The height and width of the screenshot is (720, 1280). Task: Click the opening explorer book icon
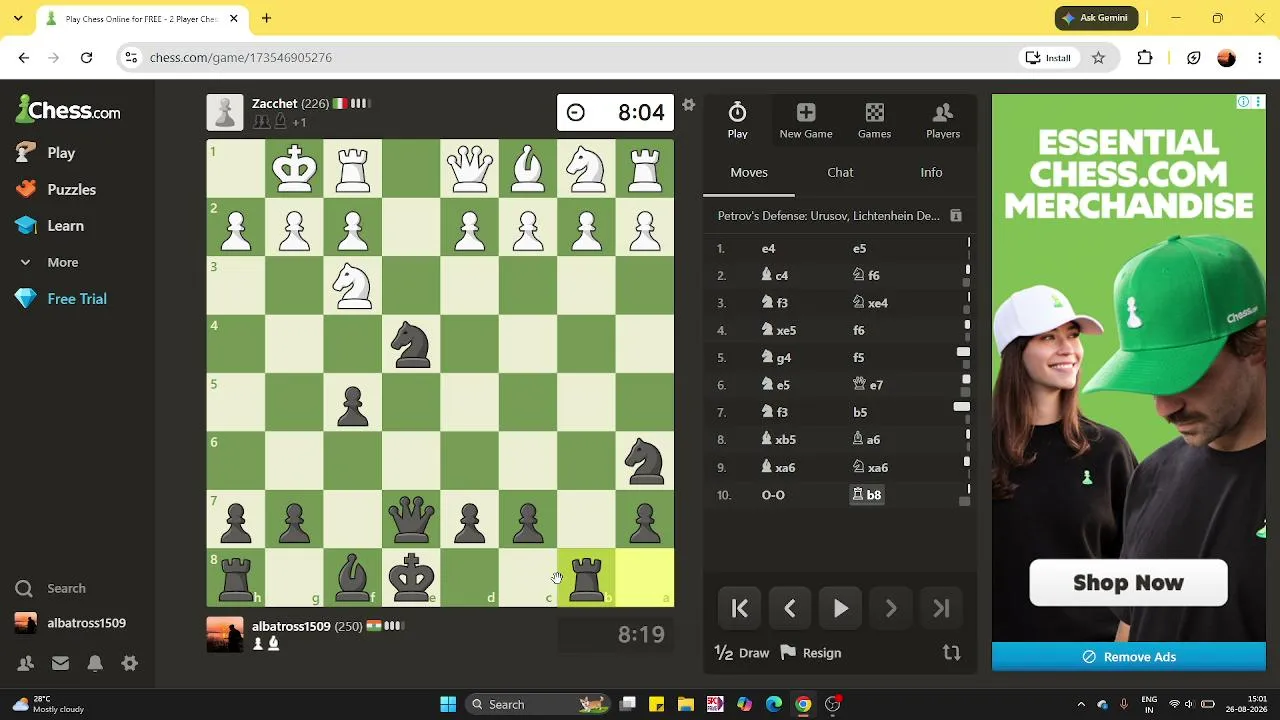coord(955,216)
